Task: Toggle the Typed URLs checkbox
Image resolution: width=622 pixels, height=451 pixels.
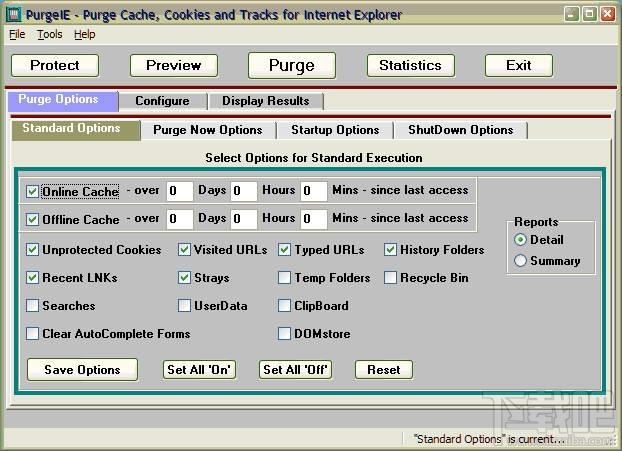Action: (x=284, y=250)
